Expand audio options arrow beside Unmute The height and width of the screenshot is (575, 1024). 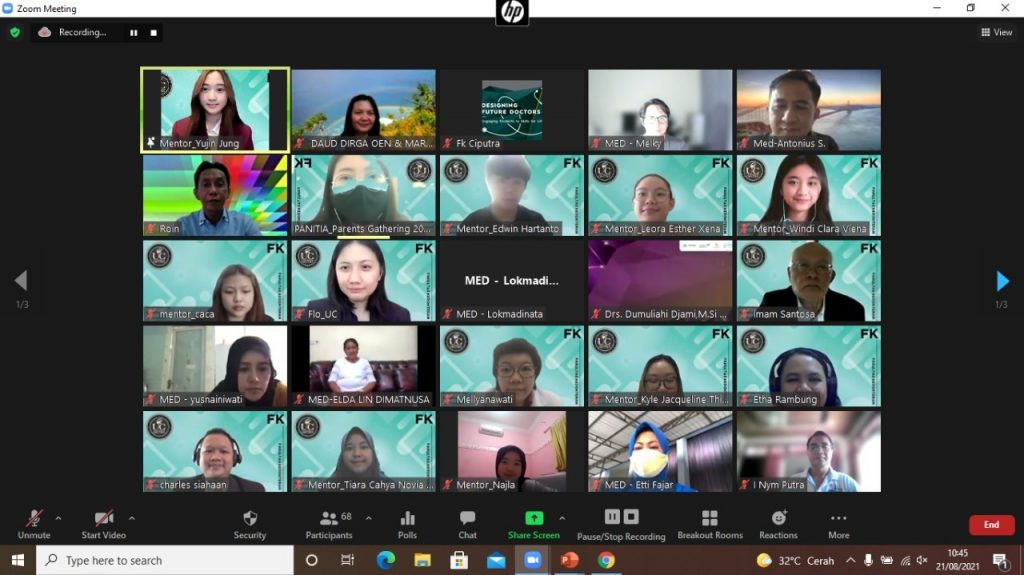tap(58, 518)
